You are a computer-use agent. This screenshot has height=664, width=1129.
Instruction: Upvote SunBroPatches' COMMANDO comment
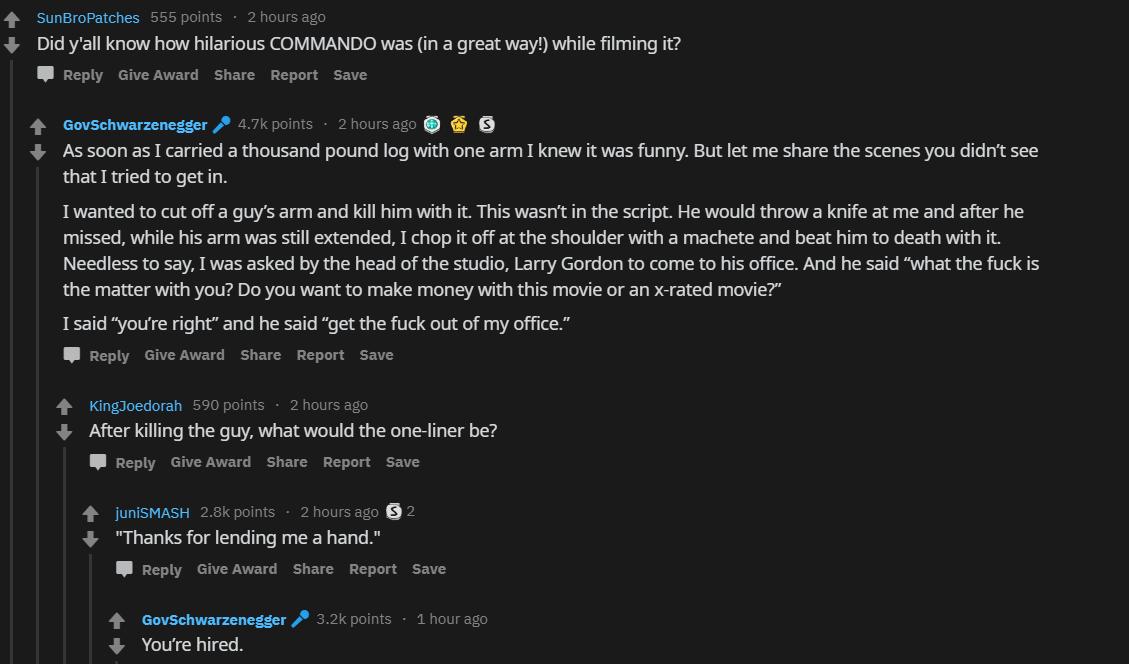tap(12, 19)
